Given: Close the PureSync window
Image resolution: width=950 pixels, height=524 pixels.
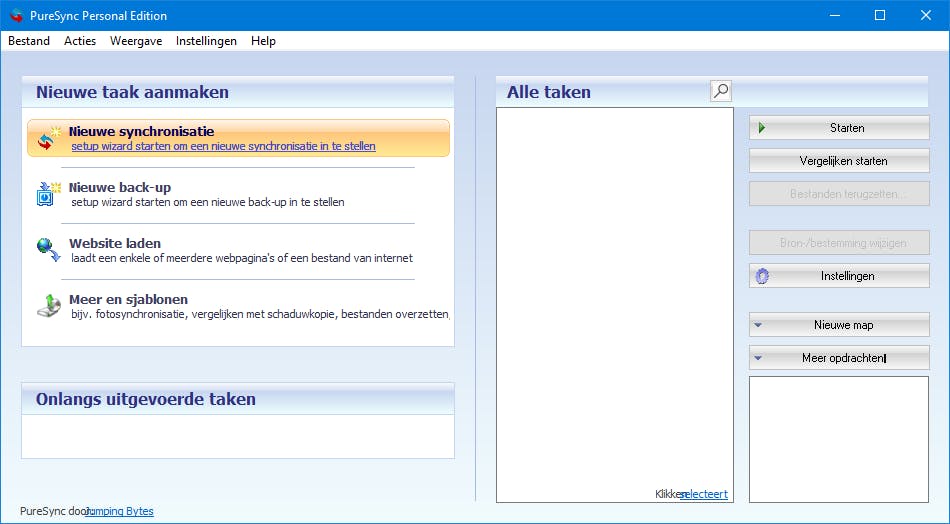Looking at the screenshot, I should click(926, 15).
